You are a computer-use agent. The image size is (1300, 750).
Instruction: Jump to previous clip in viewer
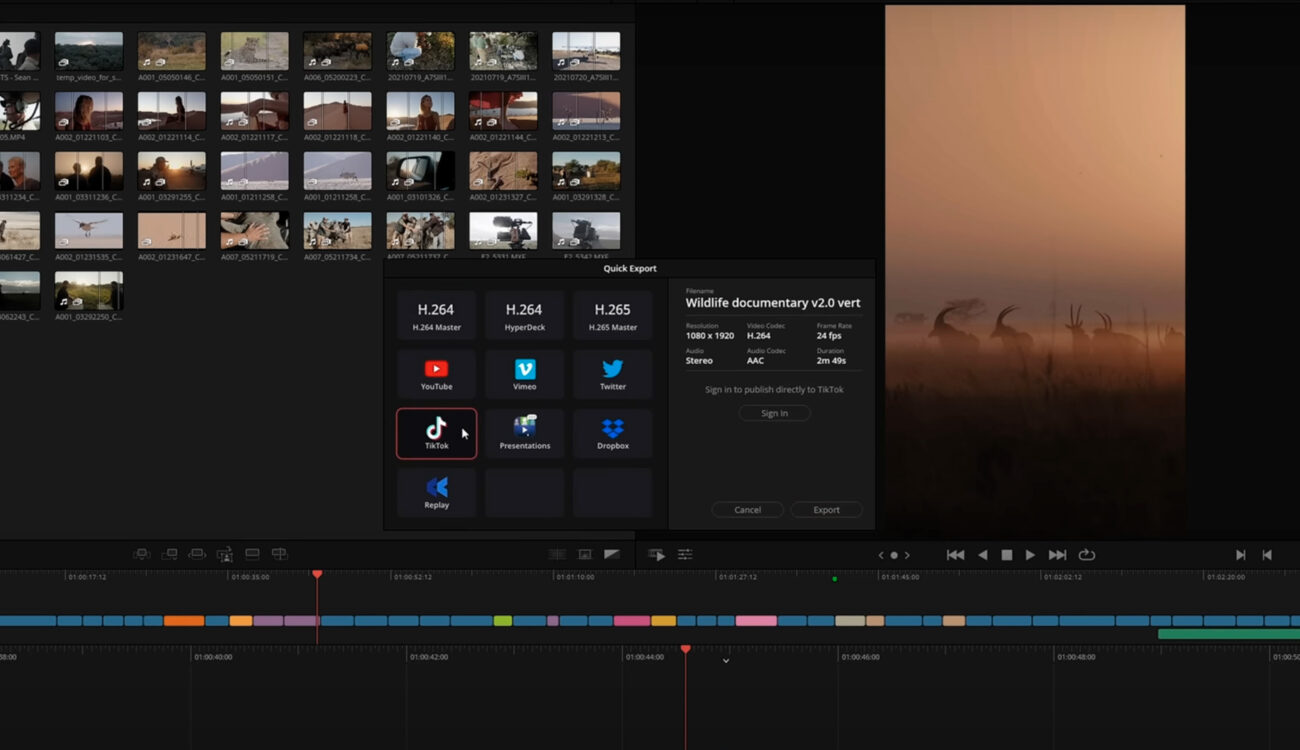(955, 555)
